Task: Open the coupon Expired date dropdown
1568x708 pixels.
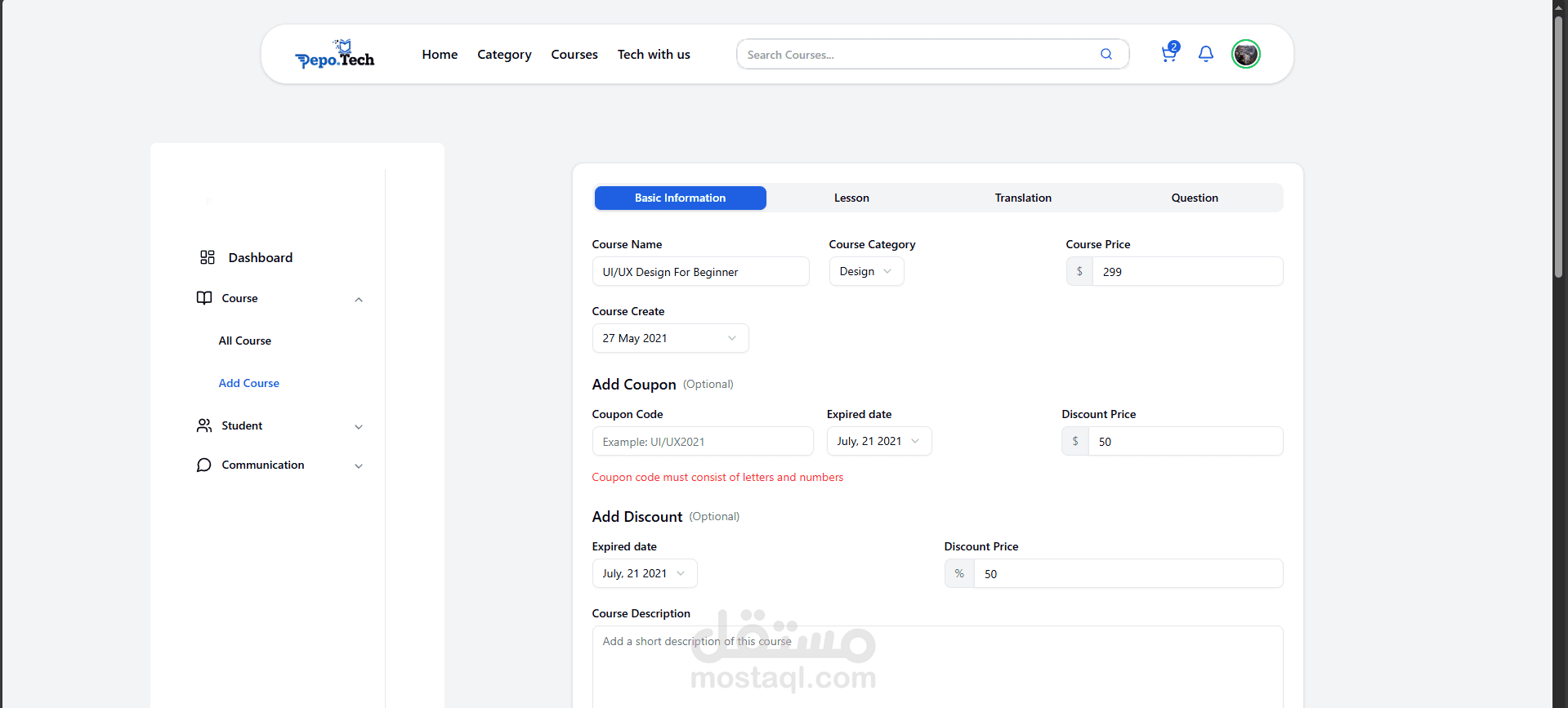Action: pos(878,442)
